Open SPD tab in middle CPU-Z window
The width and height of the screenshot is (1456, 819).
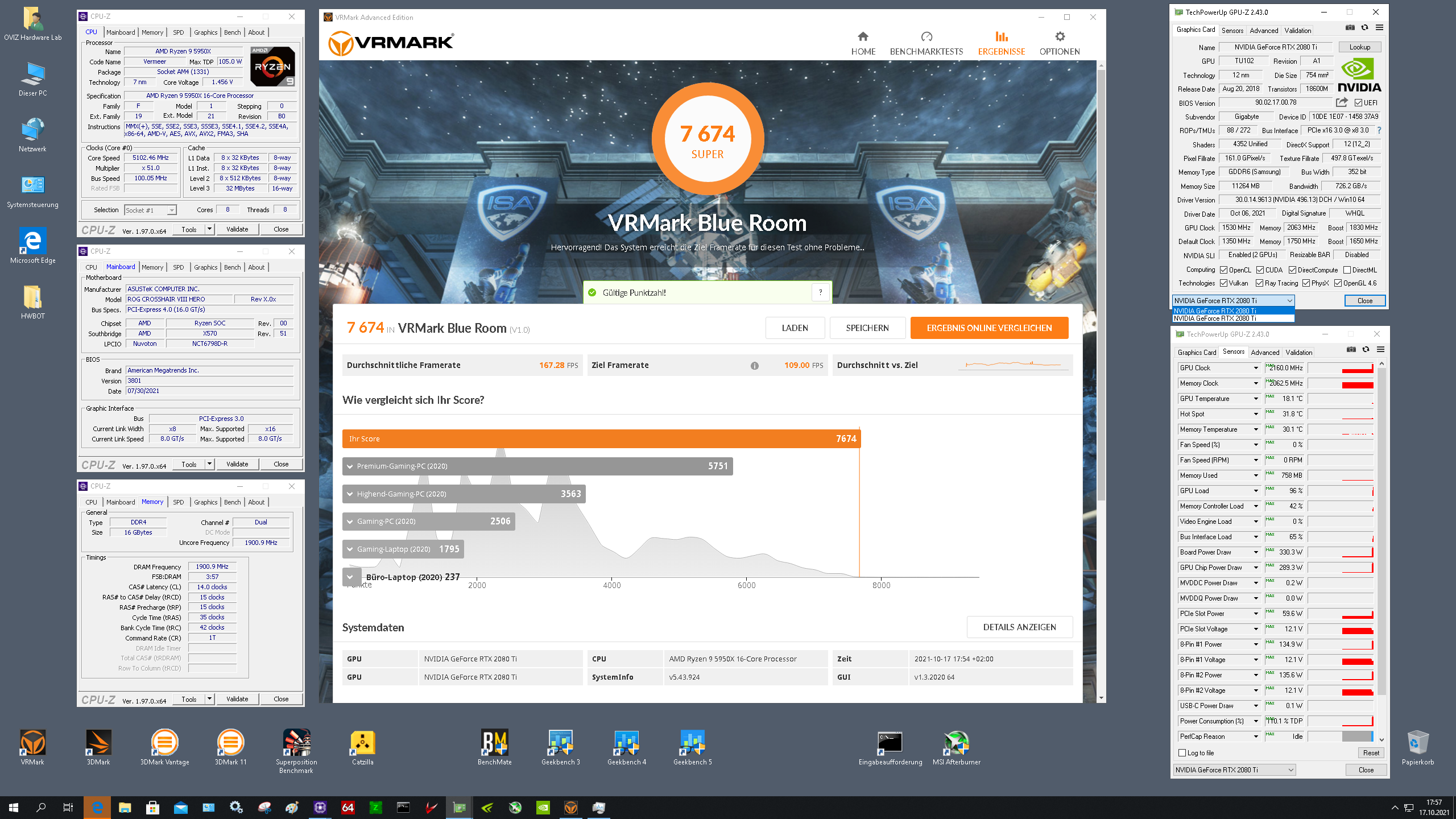178,267
